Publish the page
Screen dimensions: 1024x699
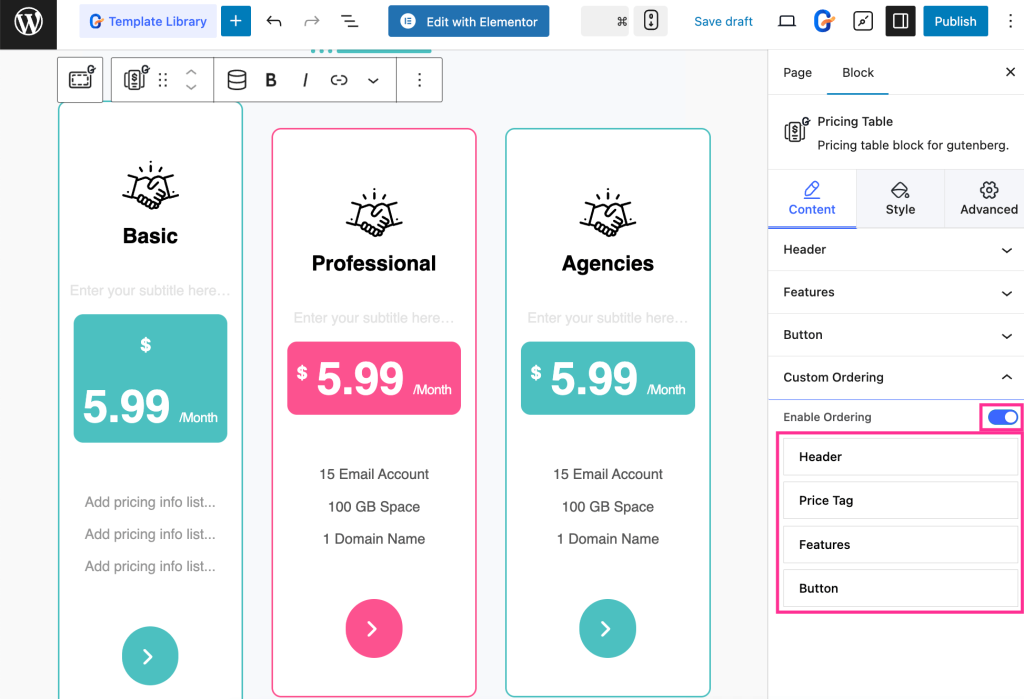pos(955,22)
